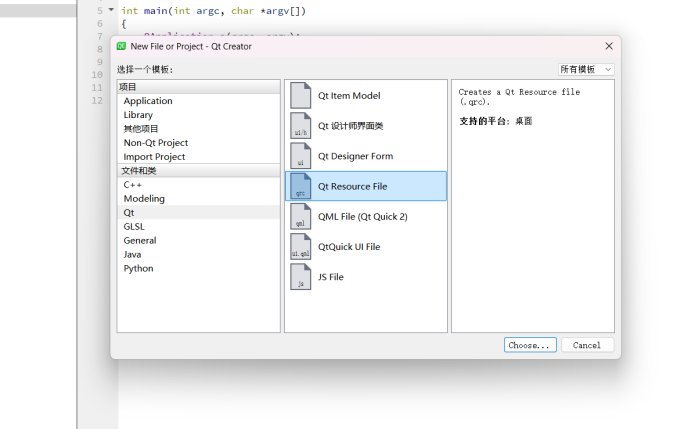Screen dimensions: 692x429
Task: Select the Application project category
Action: [199, 101]
